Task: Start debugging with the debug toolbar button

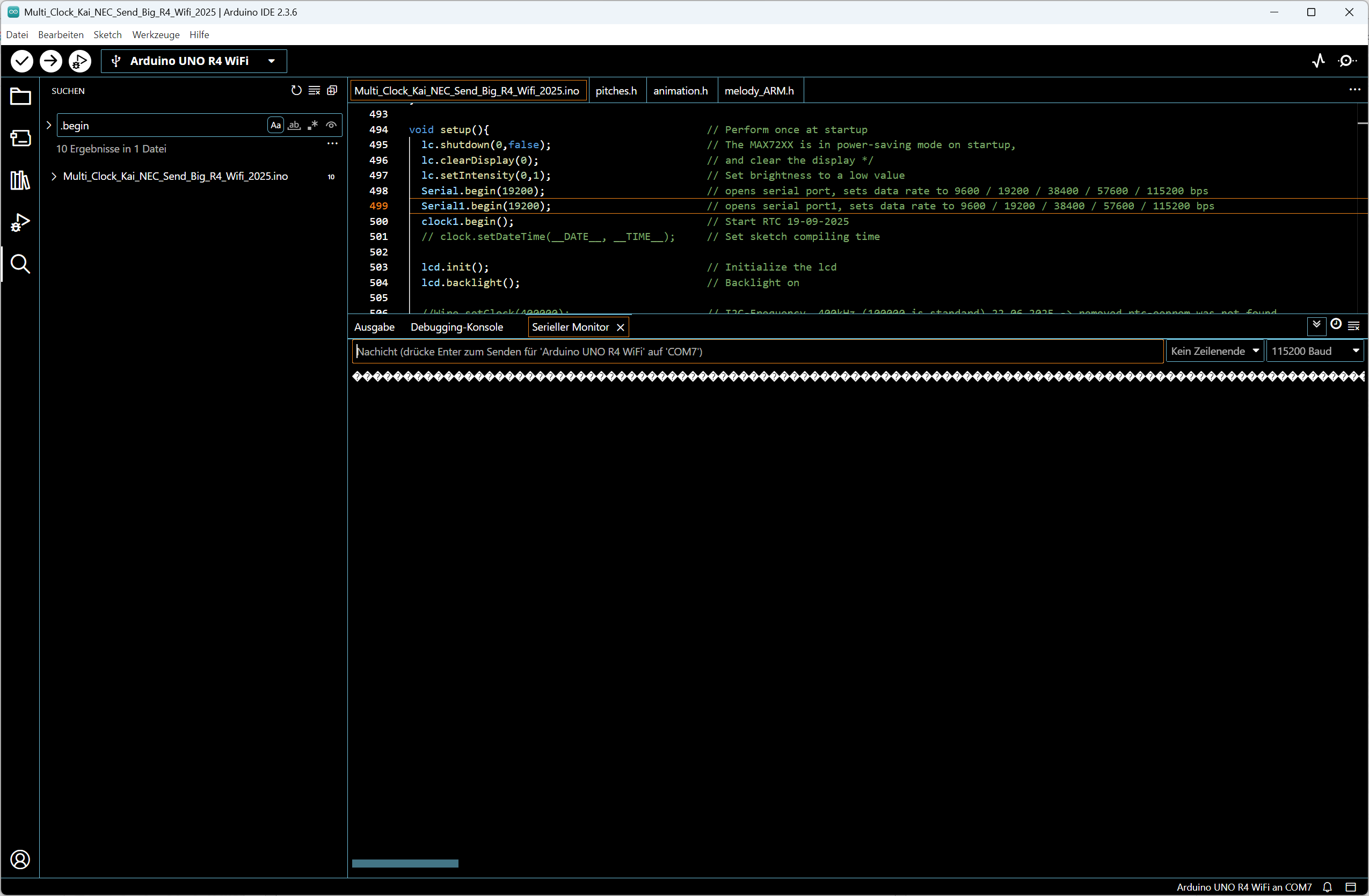Action: [79, 61]
